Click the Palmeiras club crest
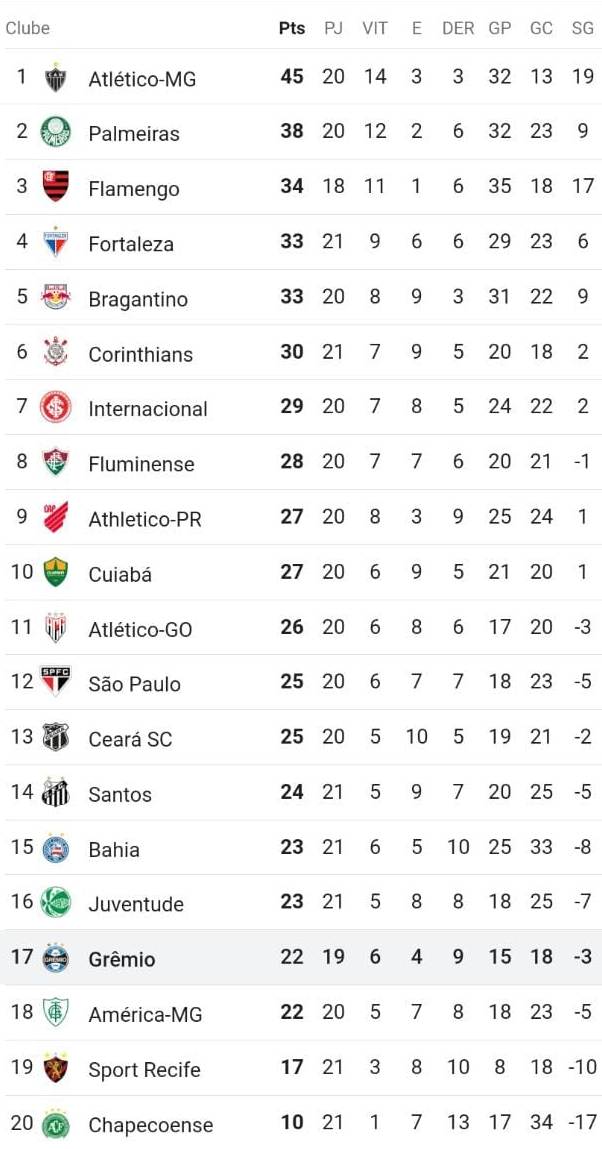The width and height of the screenshot is (602, 1149). pos(55,133)
